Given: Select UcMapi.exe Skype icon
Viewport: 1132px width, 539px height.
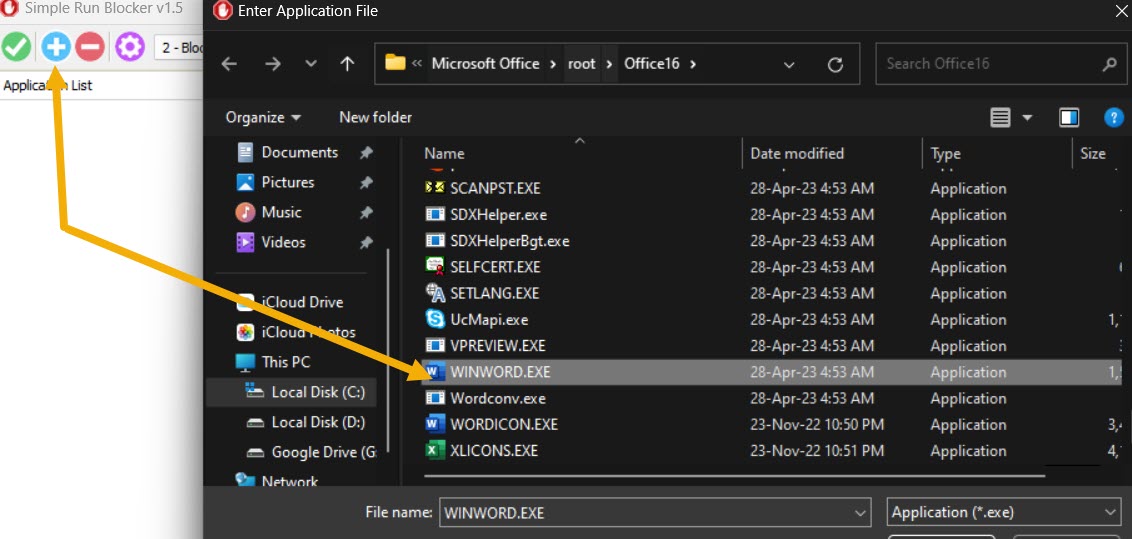Looking at the screenshot, I should (435, 320).
